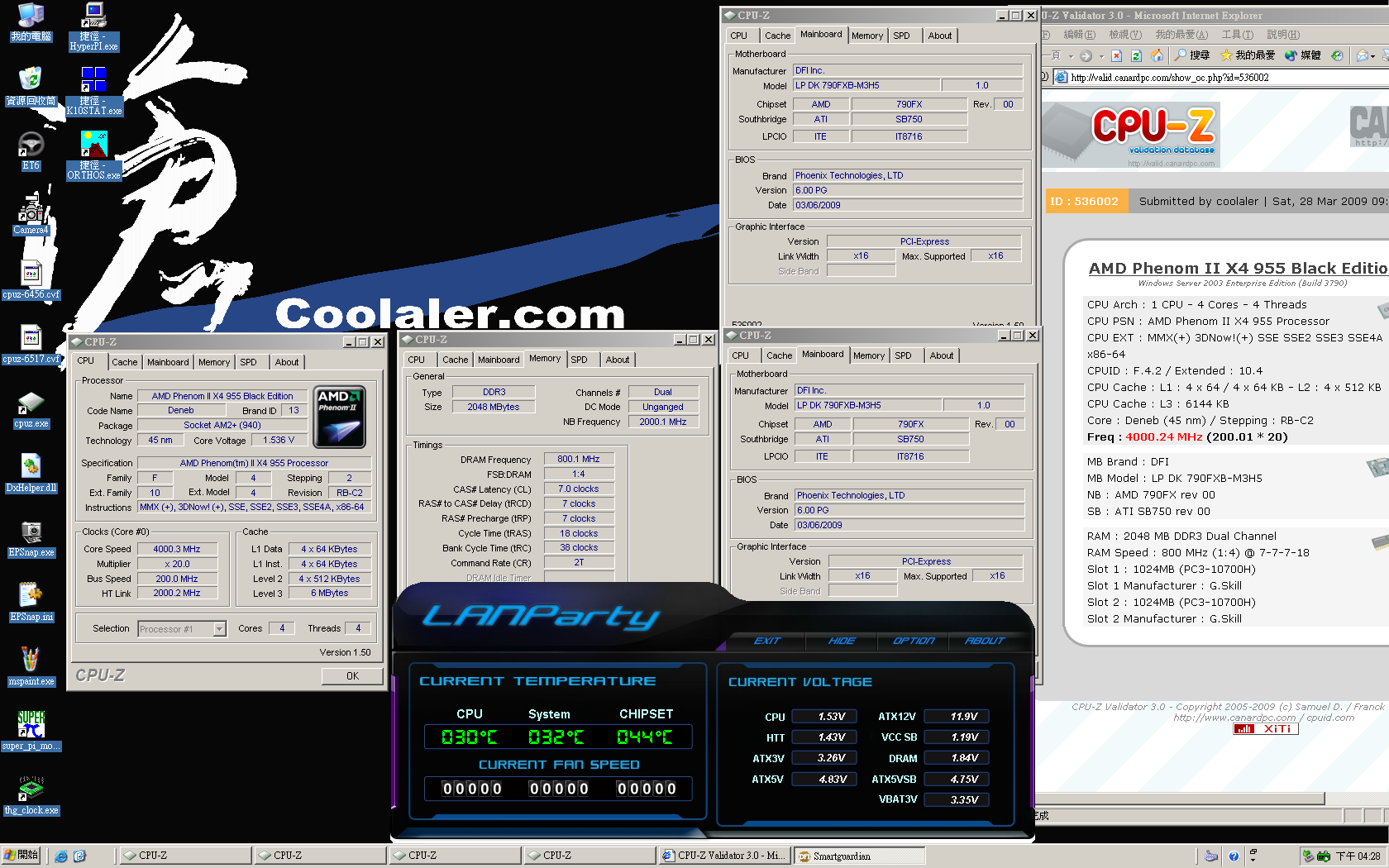Select the cpuz-6456.cvf file icon
Viewport: 1389px width, 868px height.
[x=31, y=279]
